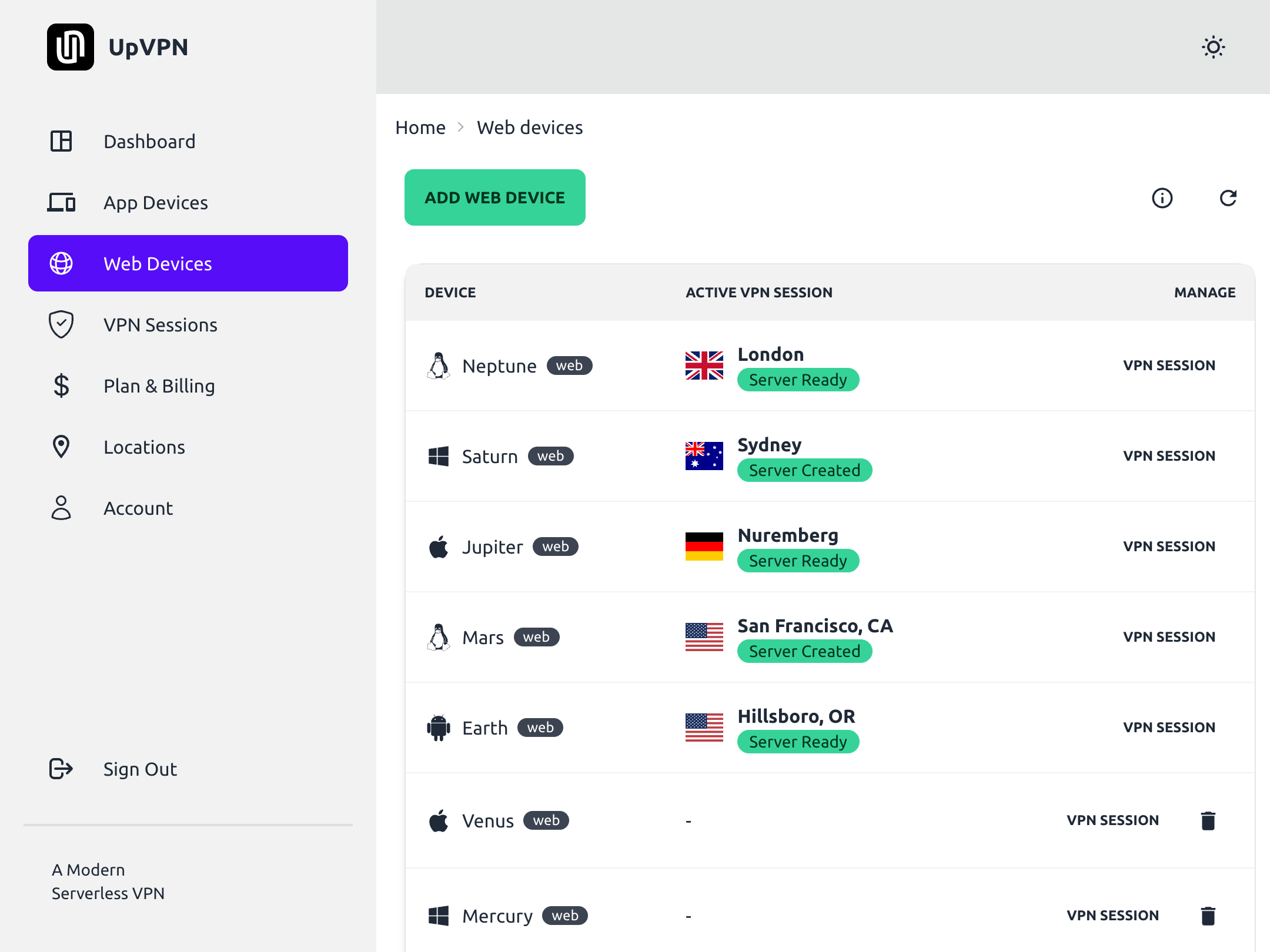This screenshot has width=1270, height=952.
Task: Toggle the light/dark theme sun icon
Action: 1213,47
